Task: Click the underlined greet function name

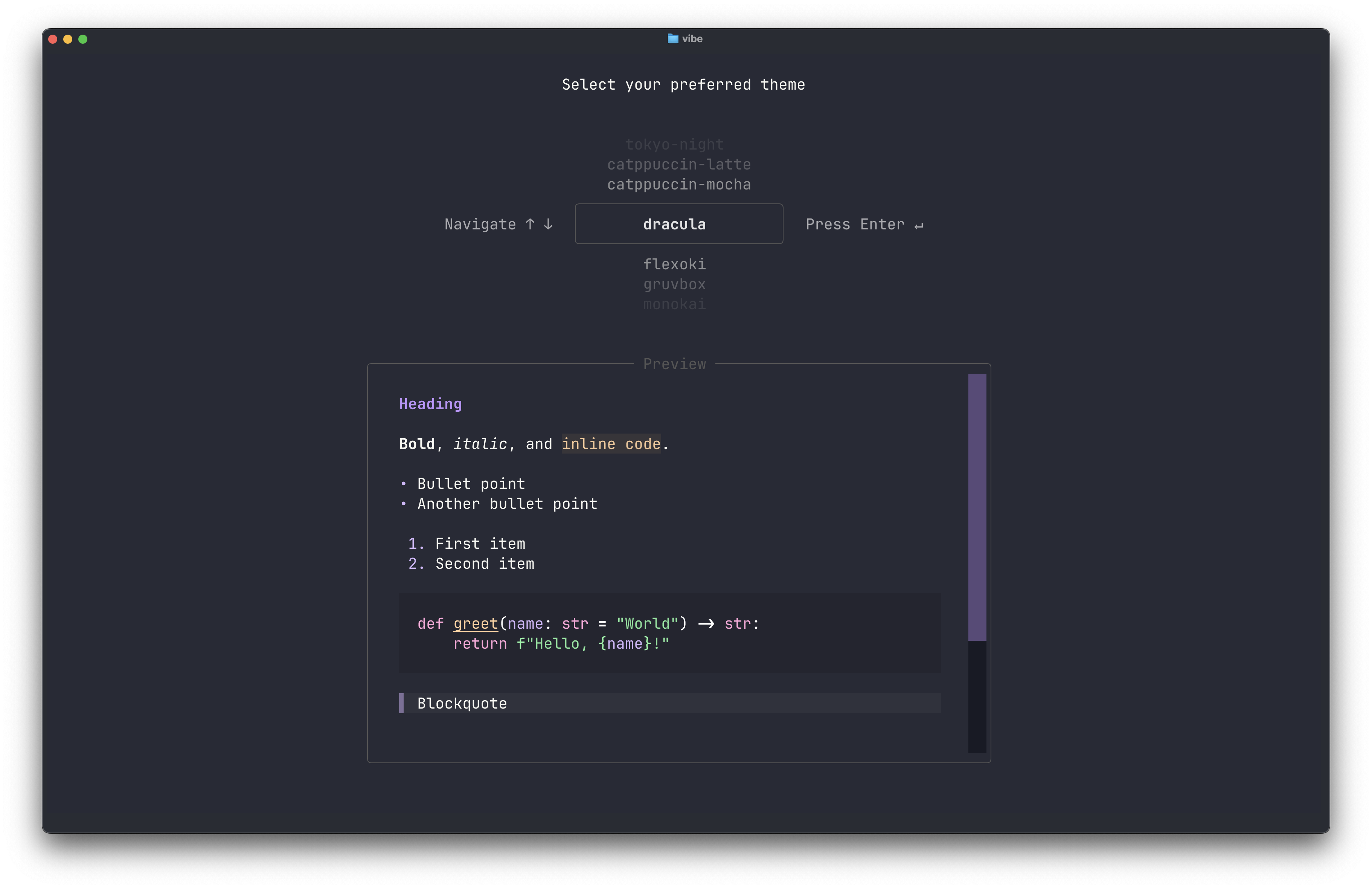Action: [475, 623]
